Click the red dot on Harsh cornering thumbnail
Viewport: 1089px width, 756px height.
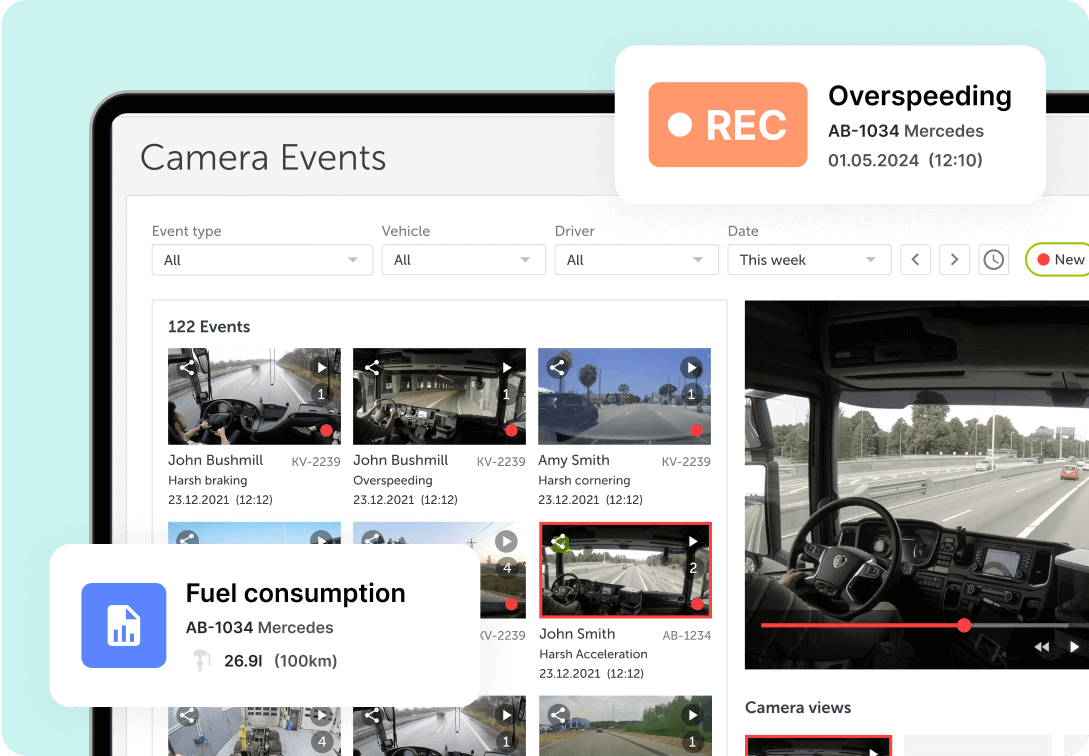[697, 430]
